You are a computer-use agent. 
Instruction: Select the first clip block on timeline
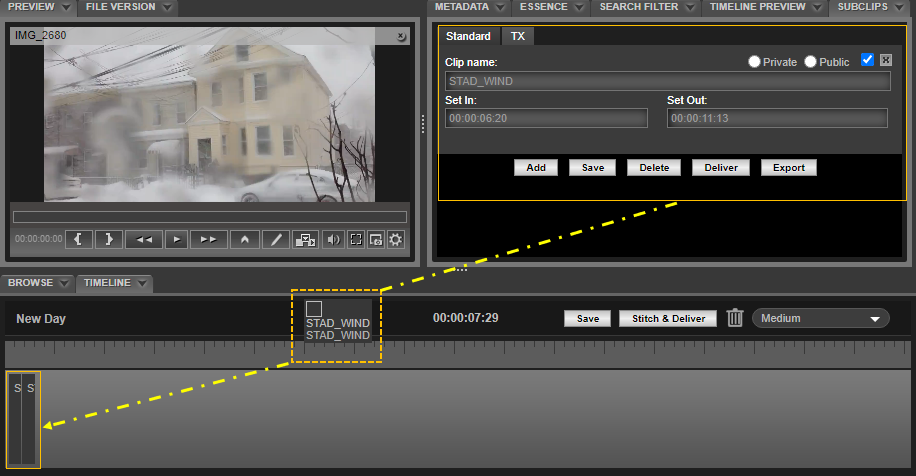coord(15,419)
